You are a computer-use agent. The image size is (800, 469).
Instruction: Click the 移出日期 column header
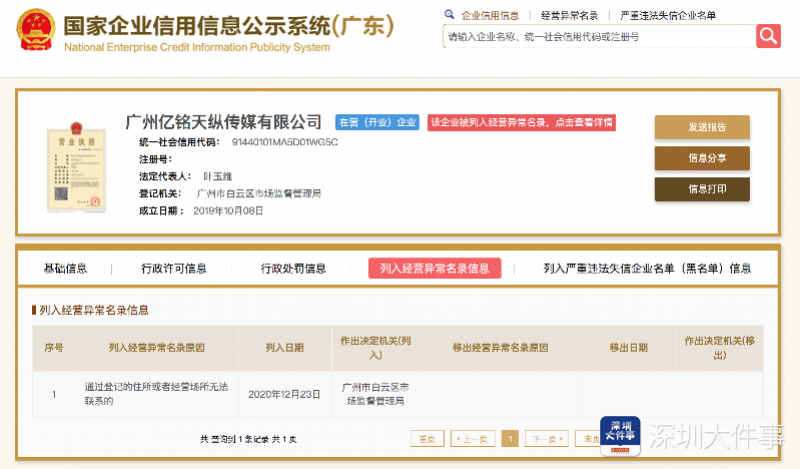[x=629, y=348]
